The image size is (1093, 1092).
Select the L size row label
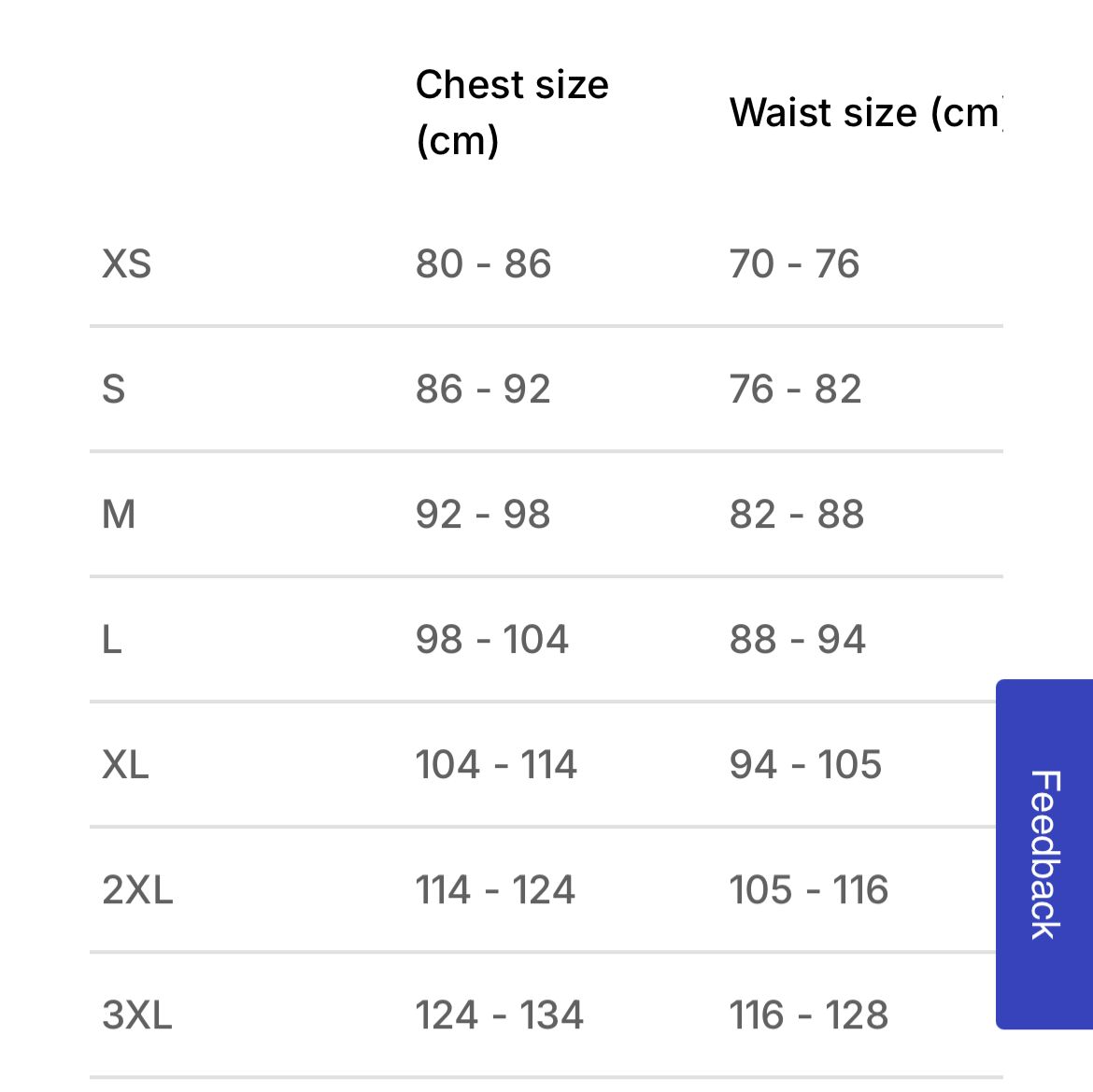[x=112, y=640]
